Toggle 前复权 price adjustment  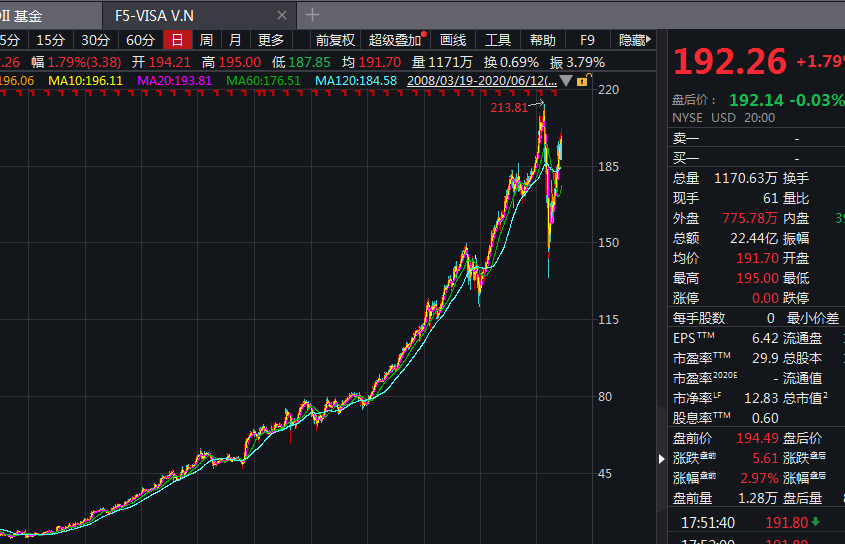[x=335, y=40]
